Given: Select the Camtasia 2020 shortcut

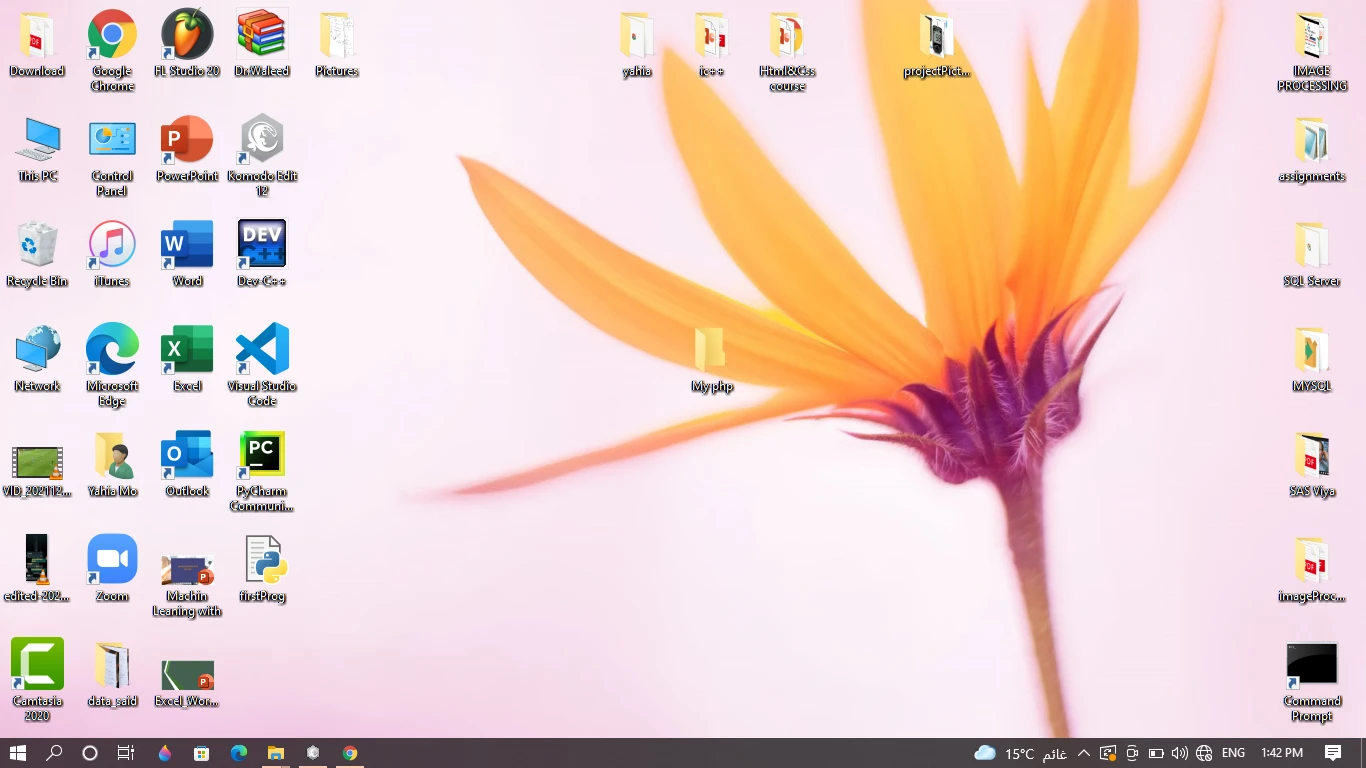Looking at the screenshot, I should click(37, 665).
